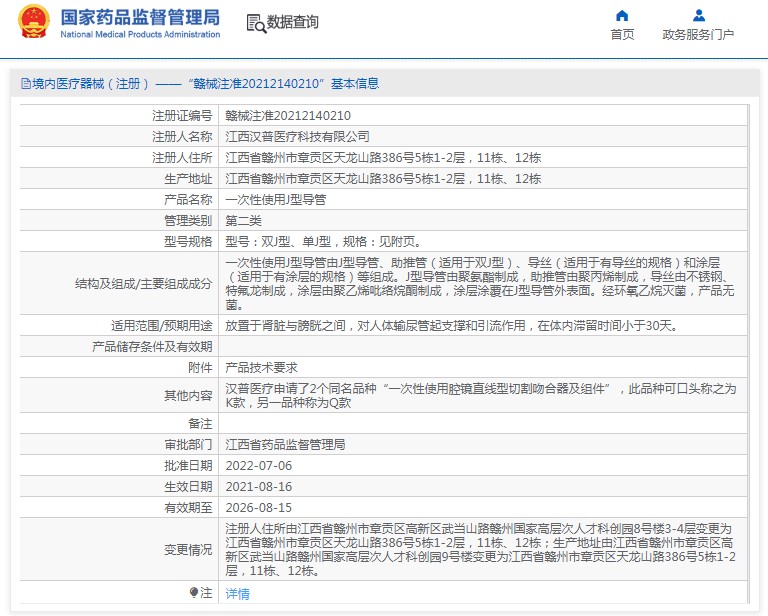Click the home house icon

point(622,16)
